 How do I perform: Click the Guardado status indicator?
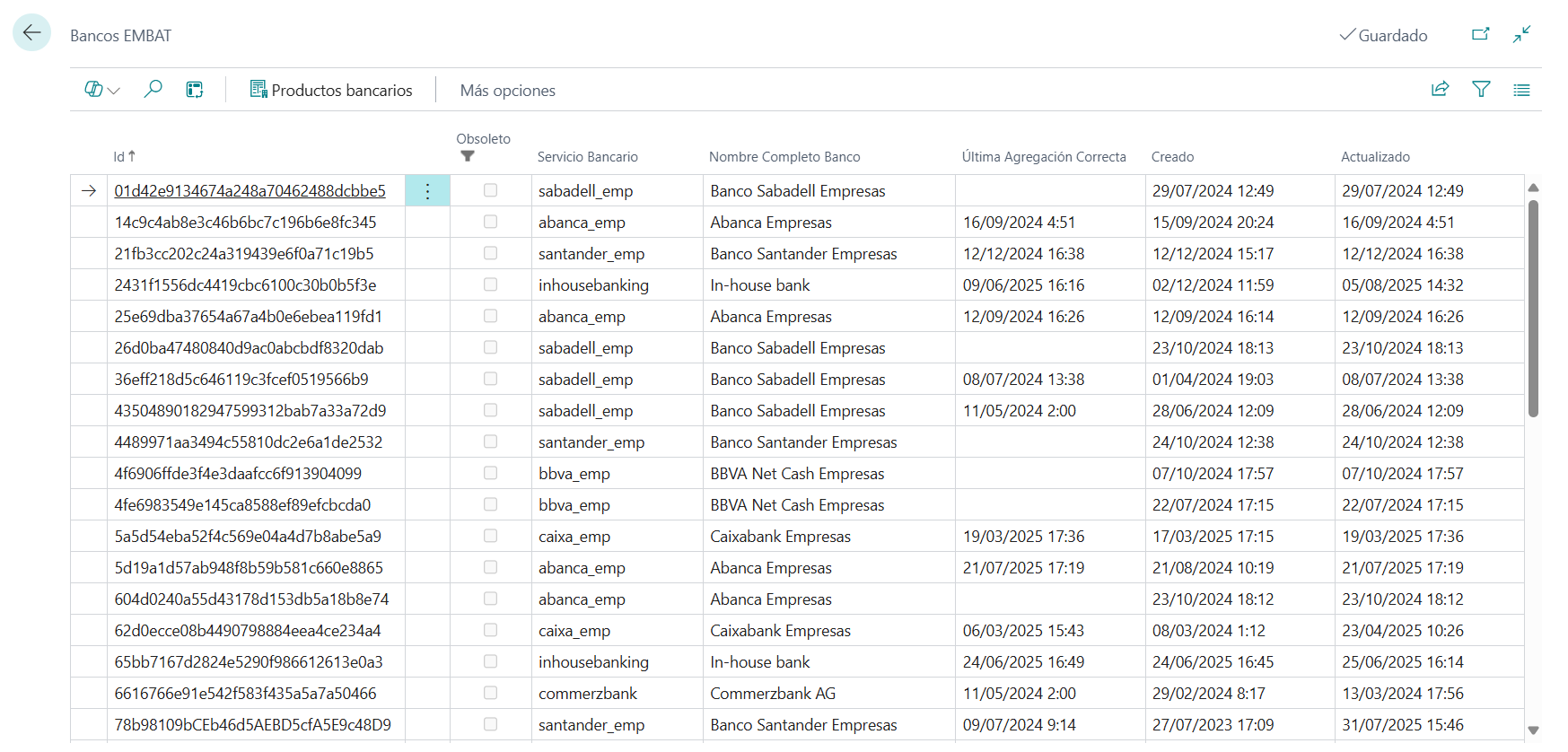coord(1383,35)
